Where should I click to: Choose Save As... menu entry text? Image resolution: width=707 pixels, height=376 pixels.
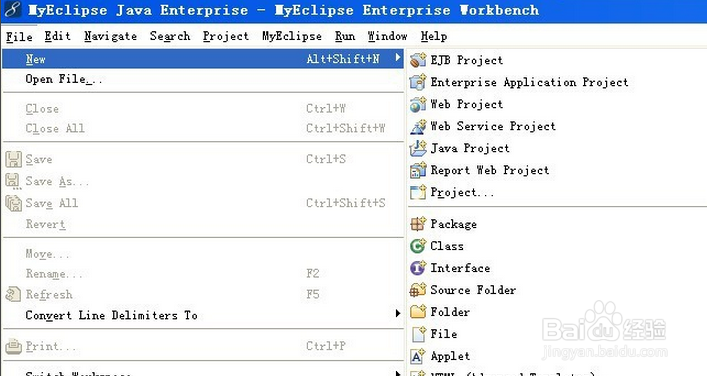tap(57, 181)
